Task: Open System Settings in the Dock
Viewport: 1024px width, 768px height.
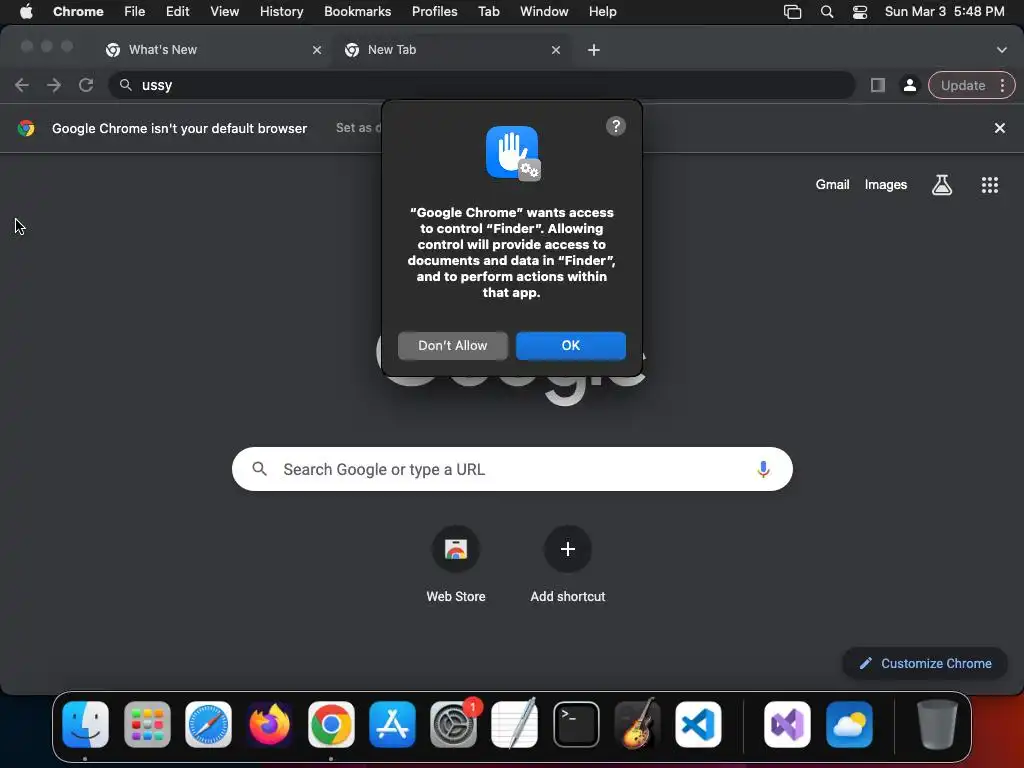Action: [453, 724]
